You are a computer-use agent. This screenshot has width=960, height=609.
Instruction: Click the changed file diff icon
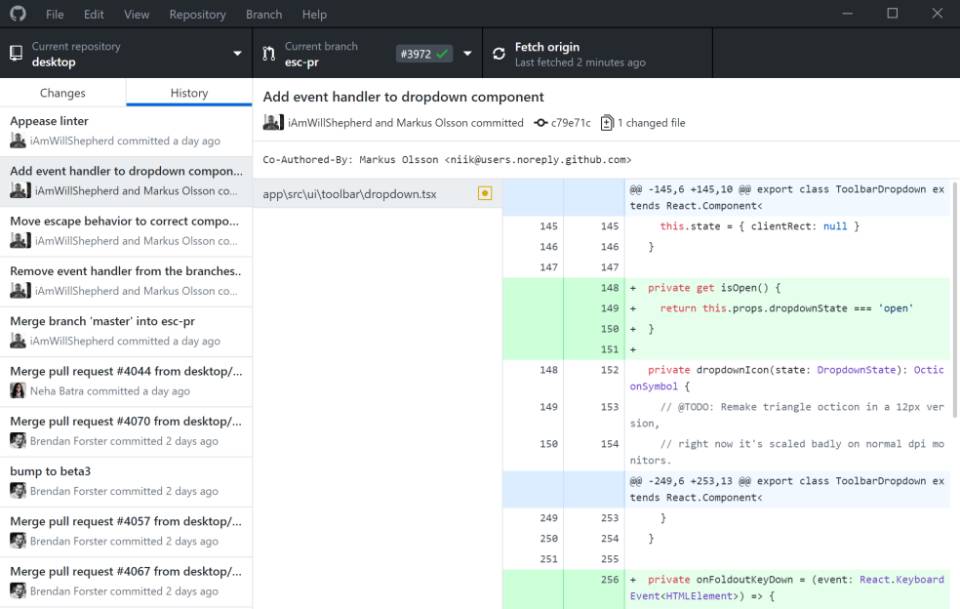click(606, 123)
